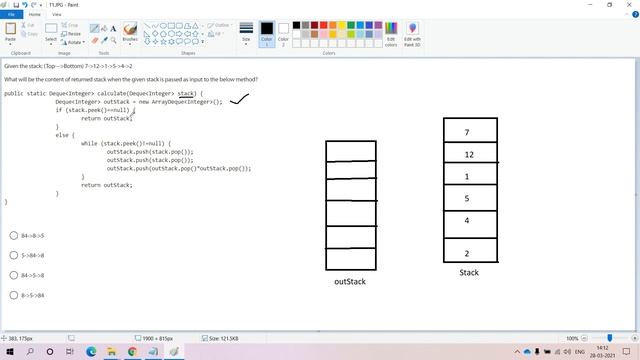The image size is (640, 360).
Task: Undo the last action in the title bar
Action: [x=25, y=5]
